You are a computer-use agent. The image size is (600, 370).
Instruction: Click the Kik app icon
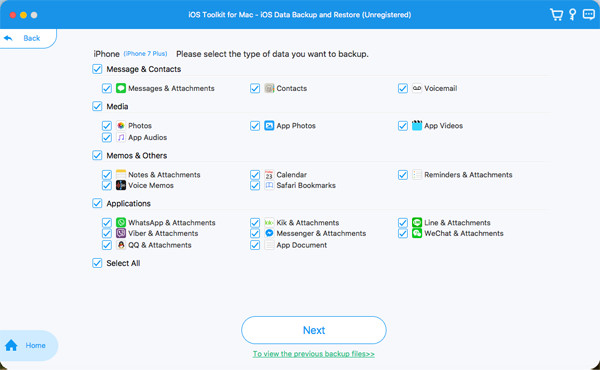coord(269,222)
